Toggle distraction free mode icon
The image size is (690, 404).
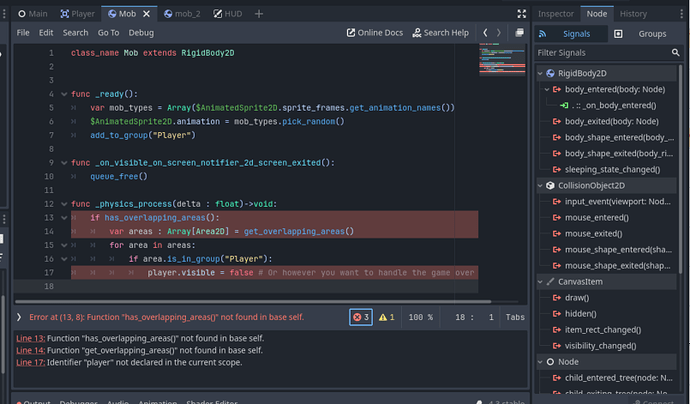point(521,14)
